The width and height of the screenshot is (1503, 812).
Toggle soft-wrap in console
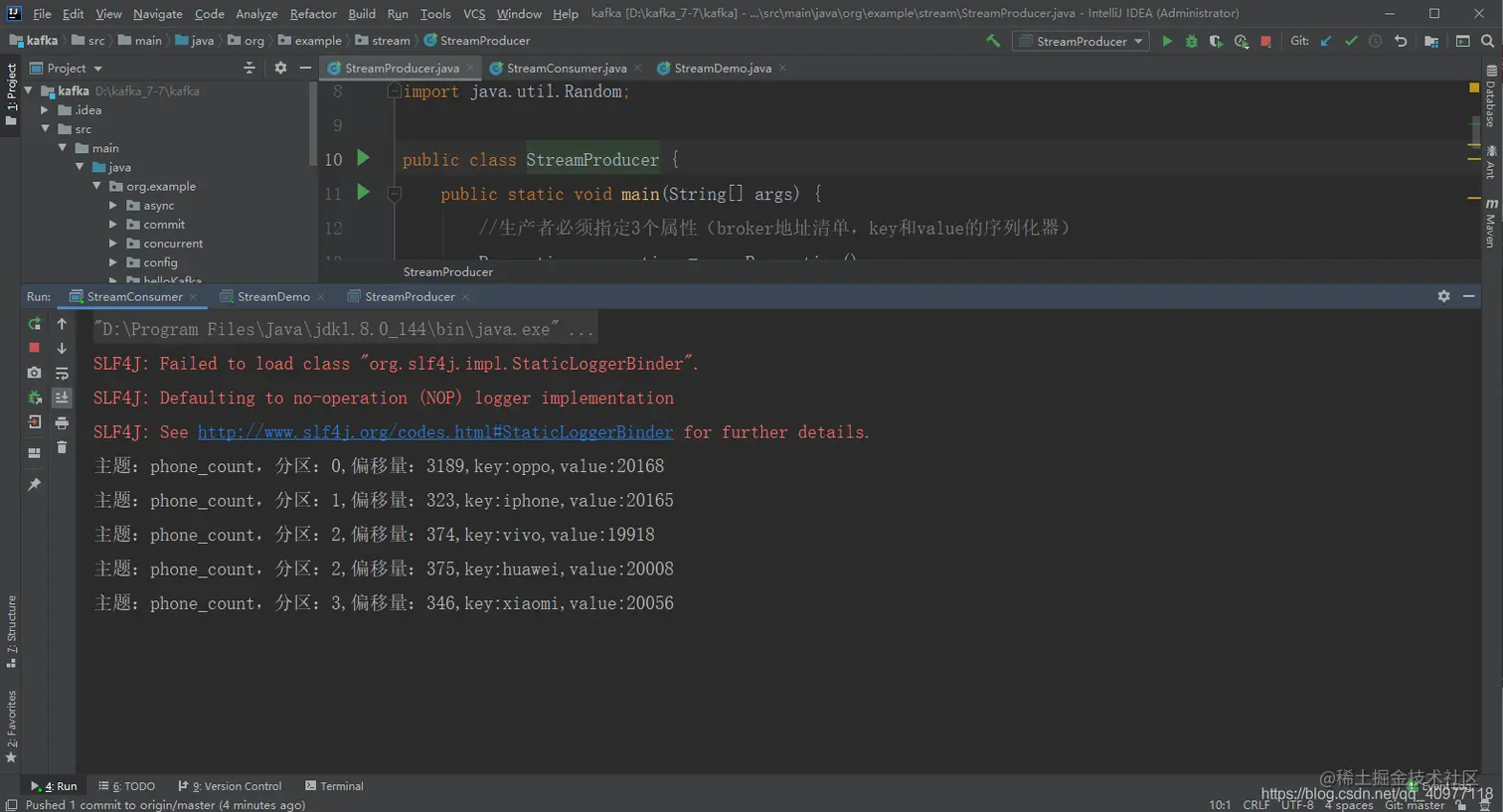(62, 373)
